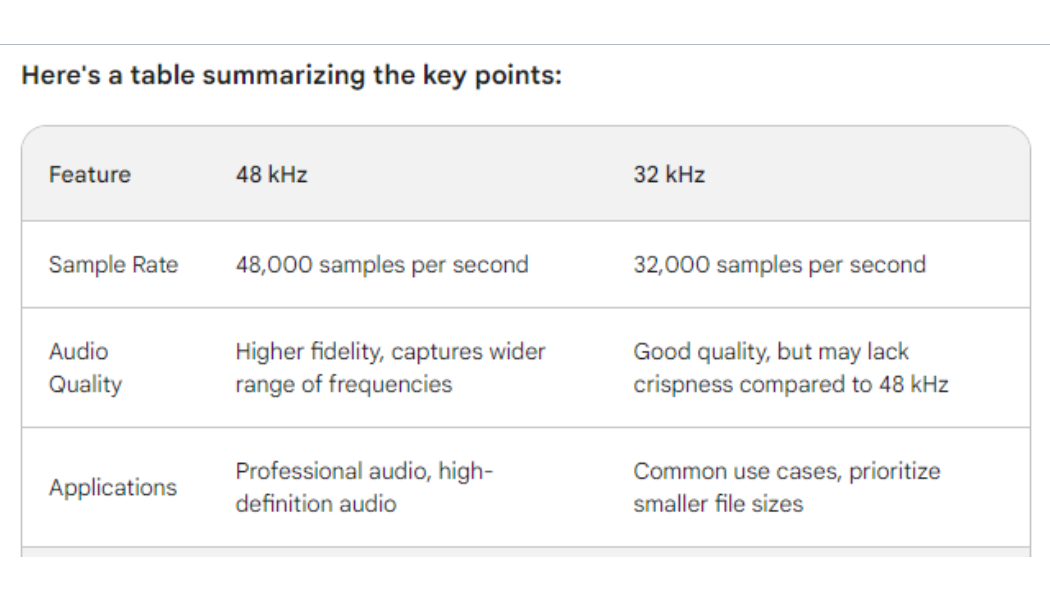1050x600 pixels.
Task: Select the 48 kHz column header
Action: (271, 175)
